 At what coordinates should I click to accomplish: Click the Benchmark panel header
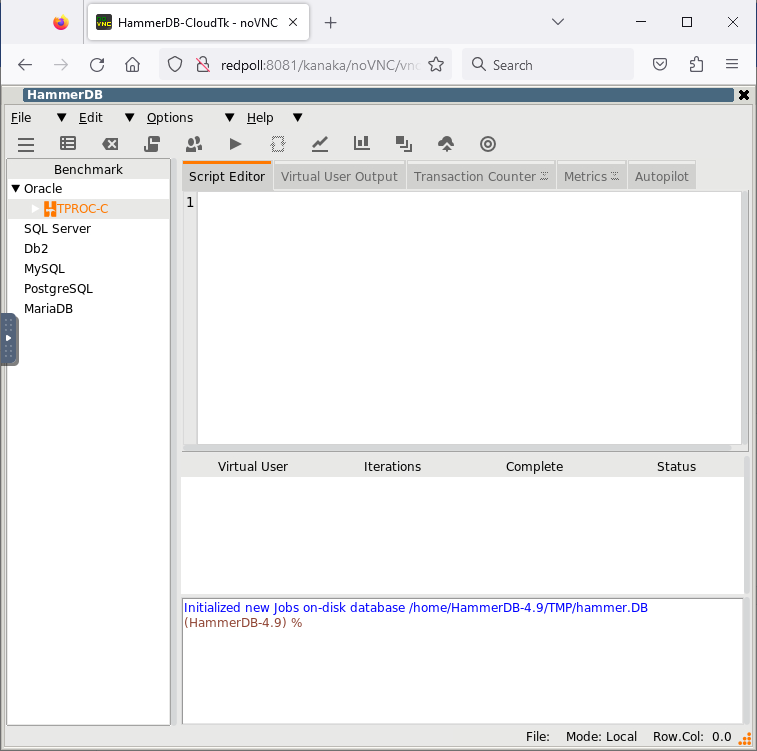coord(88,169)
